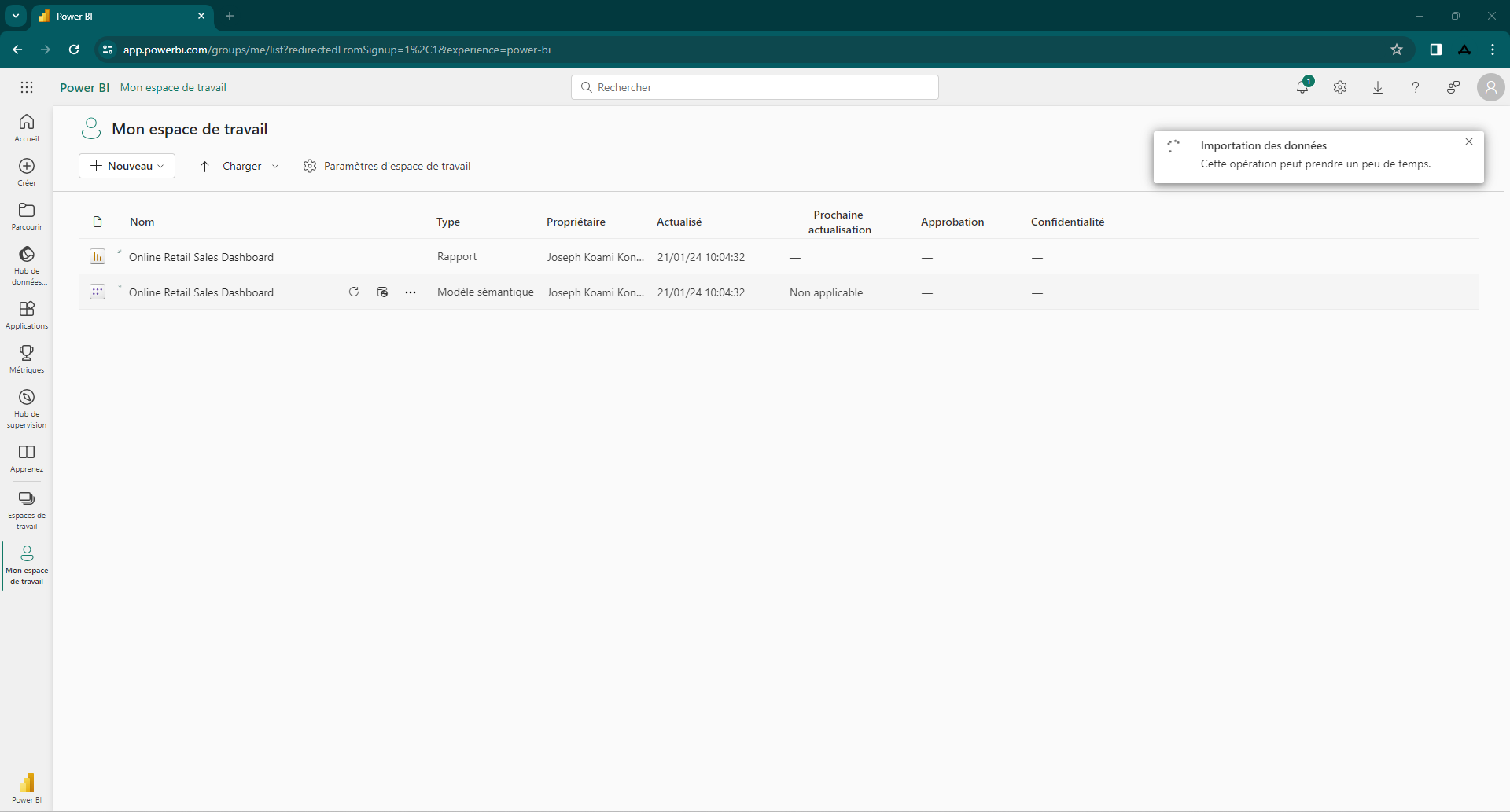Click the Actualisé date in report row
1510x812 pixels.
701,257
